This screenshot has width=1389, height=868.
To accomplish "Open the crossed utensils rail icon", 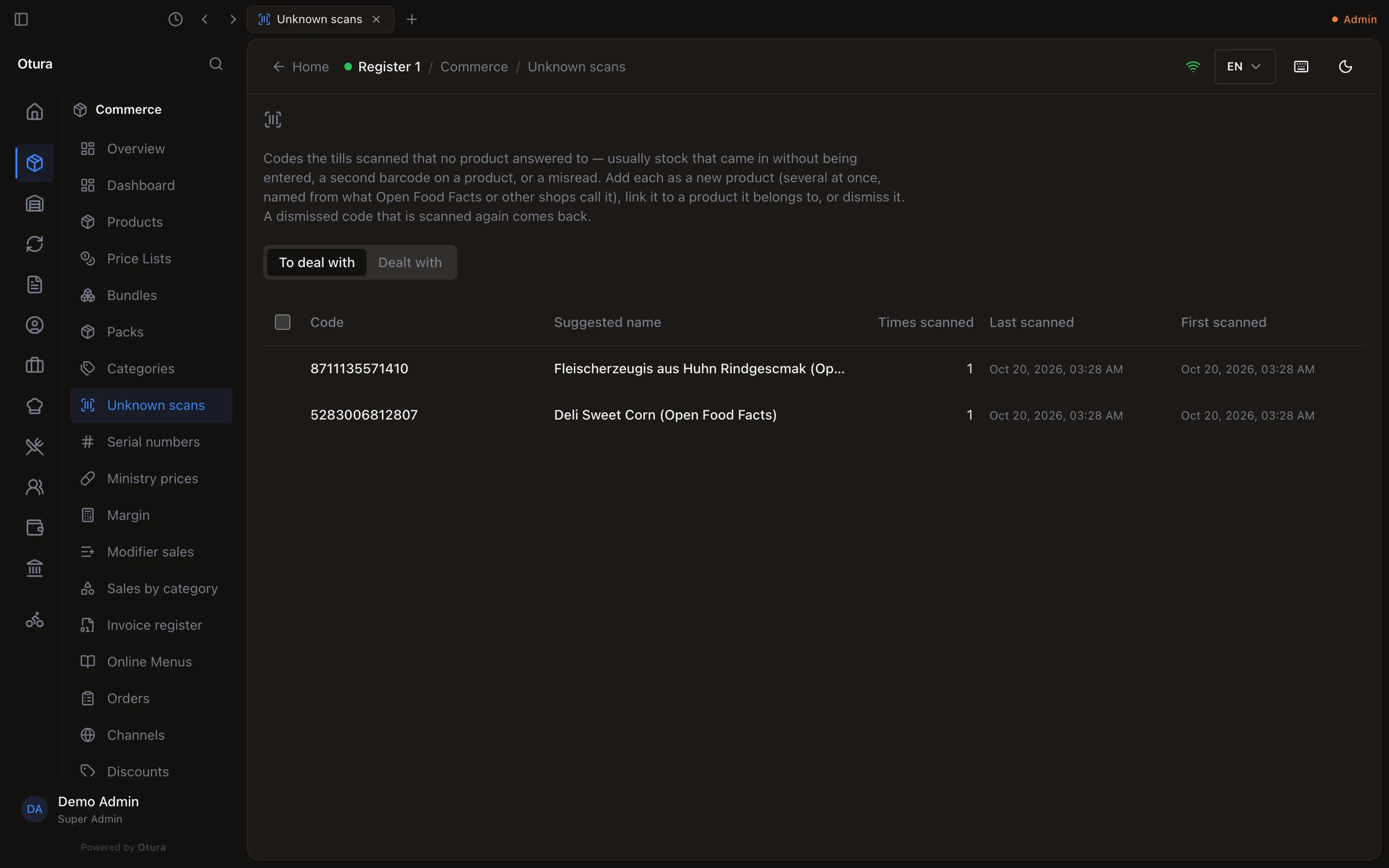I will (x=35, y=447).
